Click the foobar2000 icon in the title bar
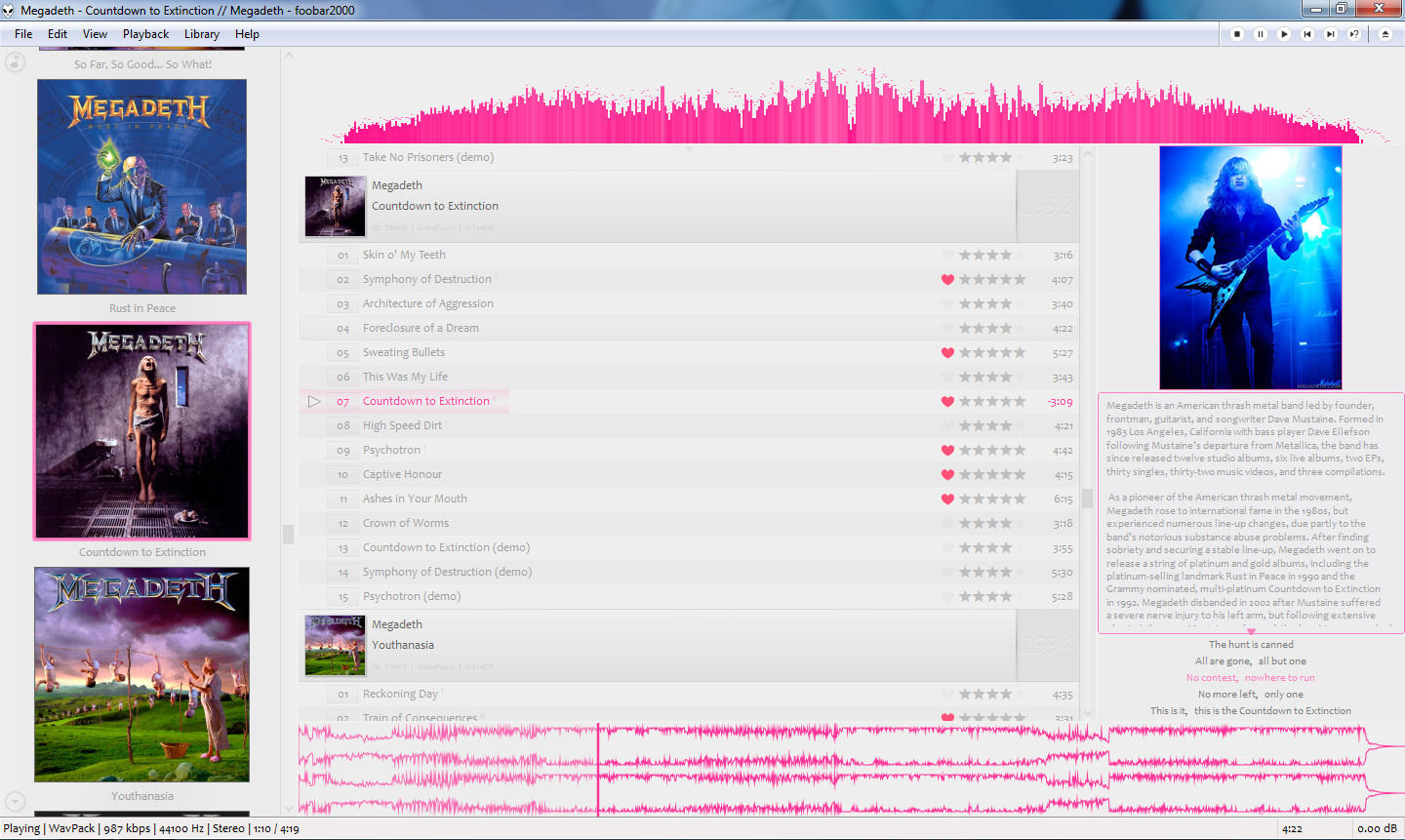 click(9, 11)
